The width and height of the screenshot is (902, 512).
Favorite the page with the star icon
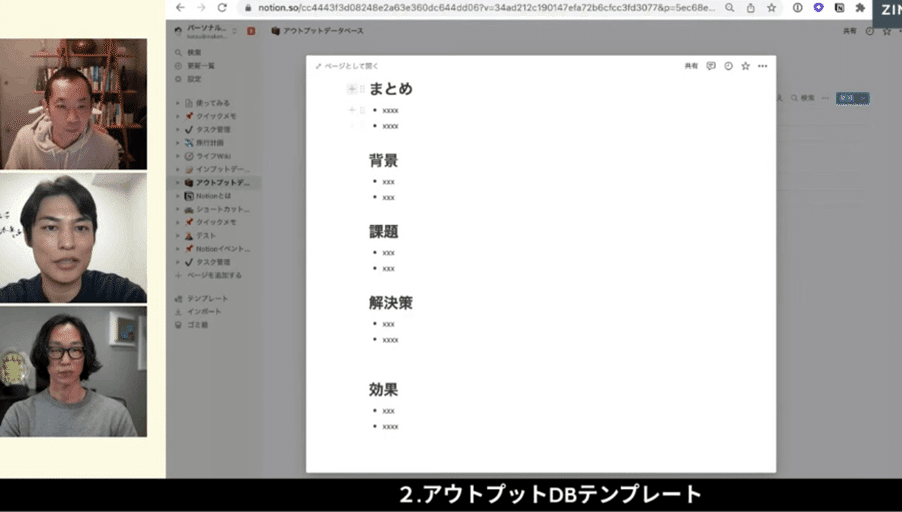(745, 66)
